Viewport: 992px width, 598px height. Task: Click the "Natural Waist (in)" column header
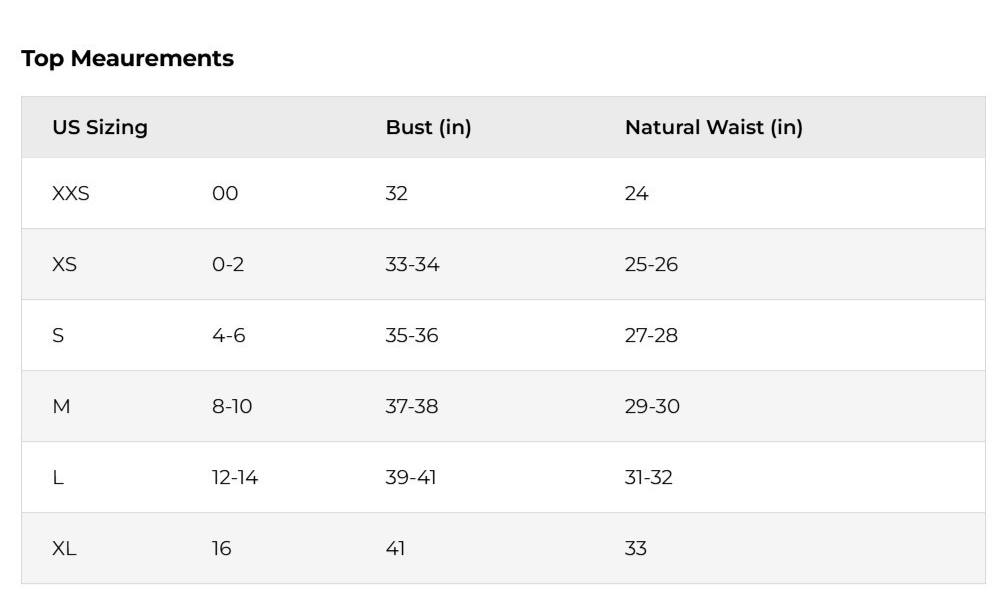click(713, 128)
